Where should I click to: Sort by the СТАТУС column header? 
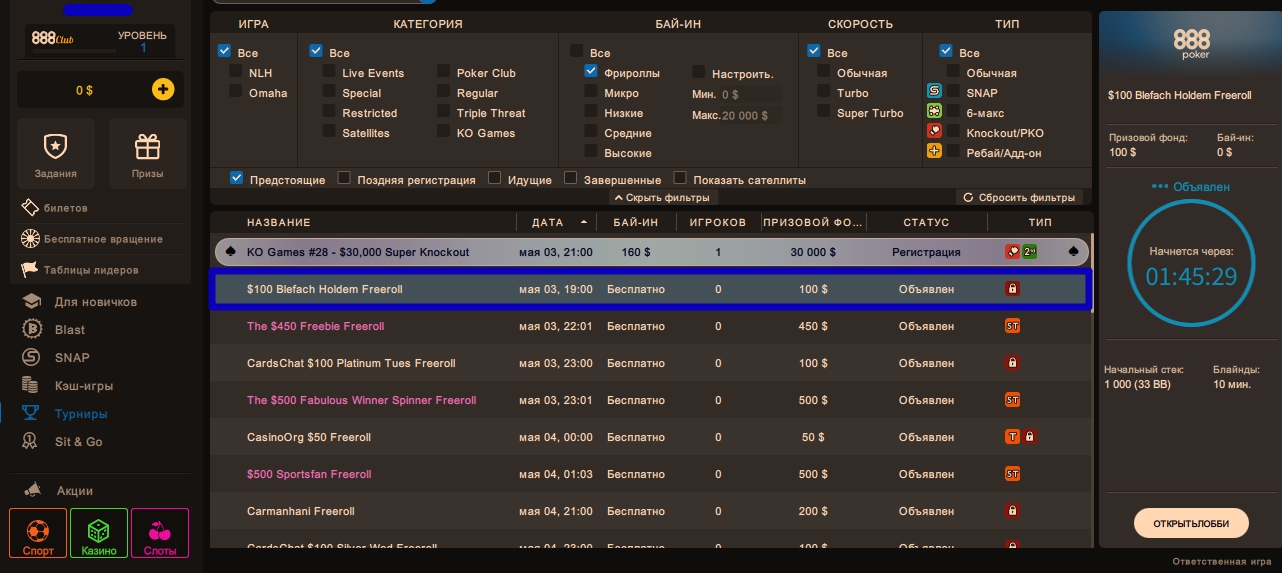[x=926, y=222]
